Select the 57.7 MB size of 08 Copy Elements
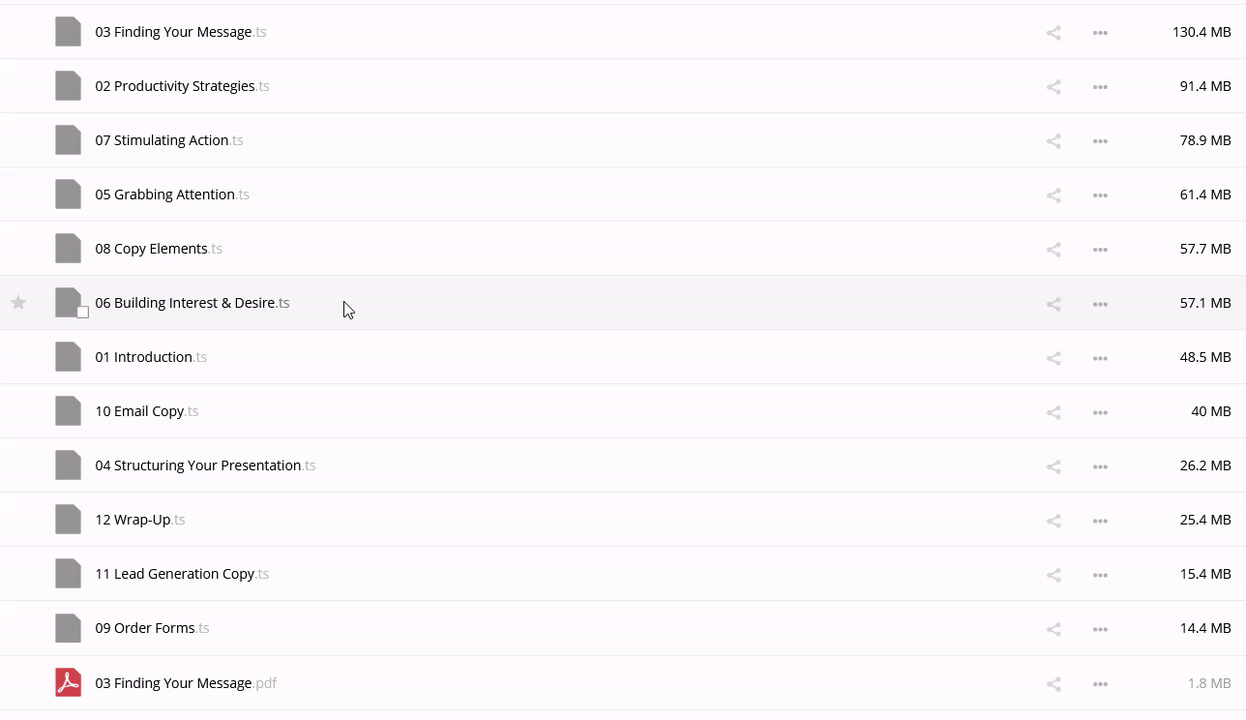The width and height of the screenshot is (1246, 720). [1205, 249]
